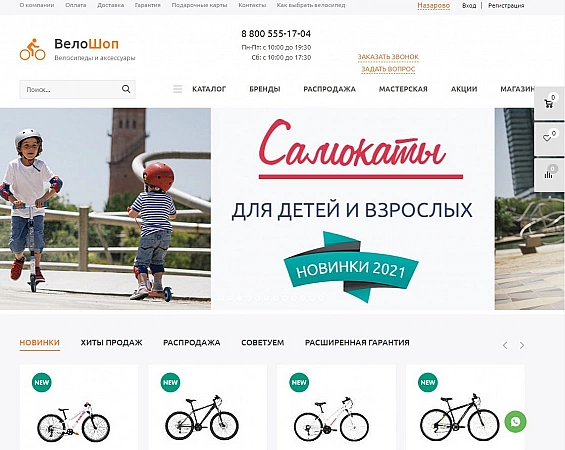Open the hamburger catalog menu icon
This screenshot has width=565, height=450.
point(178,89)
